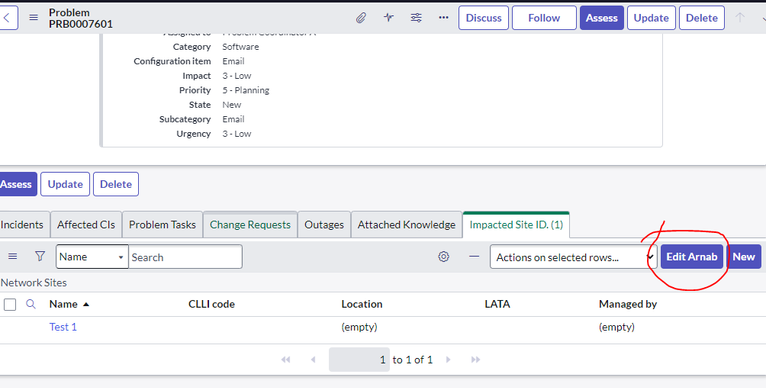766x388 pixels.
Task: Toggle column search magnifier icon
Action: pyautogui.click(x=31, y=304)
